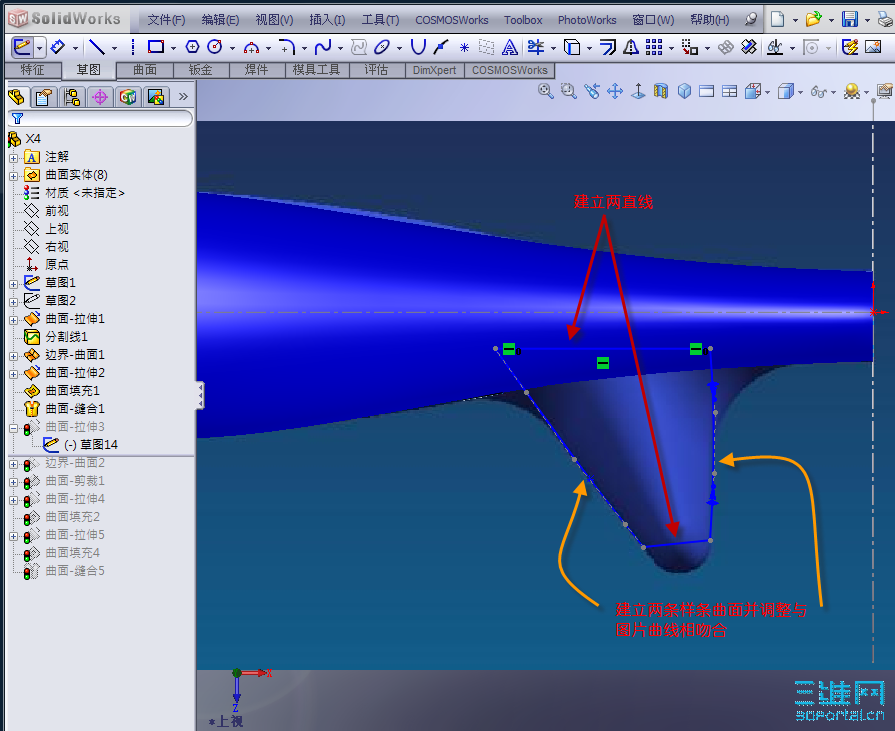Click the Section View icon
Screen dimensions: 895x731
coord(661,91)
